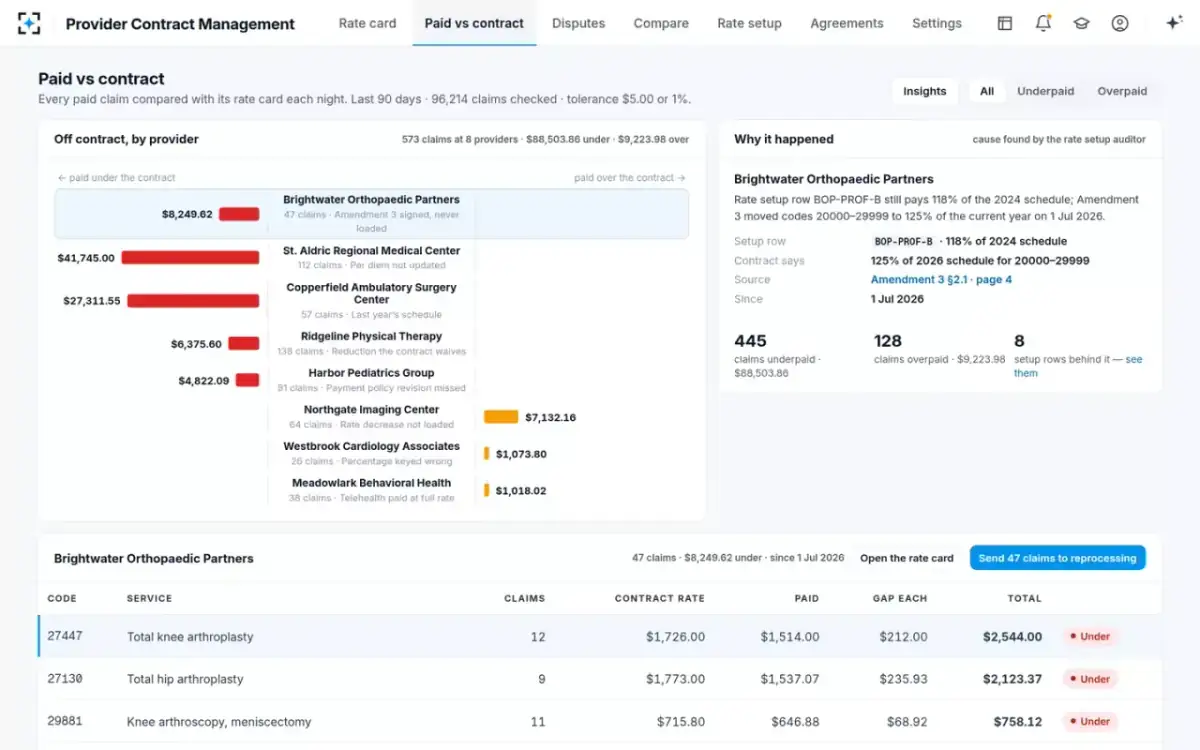The width and height of the screenshot is (1200, 750).
Task: Open the graduation cap learning icon
Action: click(1081, 23)
